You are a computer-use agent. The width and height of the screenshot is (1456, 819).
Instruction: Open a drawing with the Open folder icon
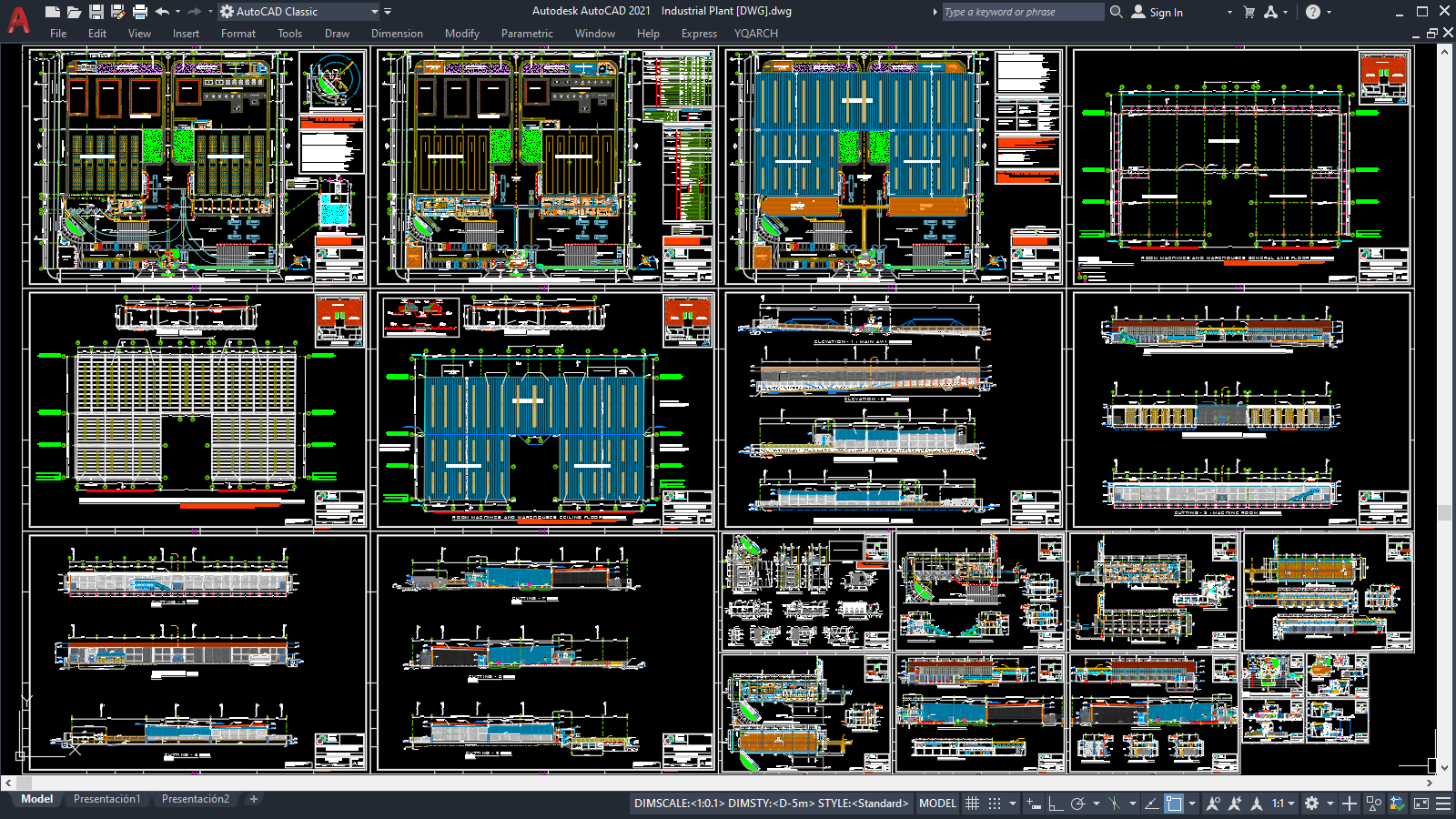point(74,12)
